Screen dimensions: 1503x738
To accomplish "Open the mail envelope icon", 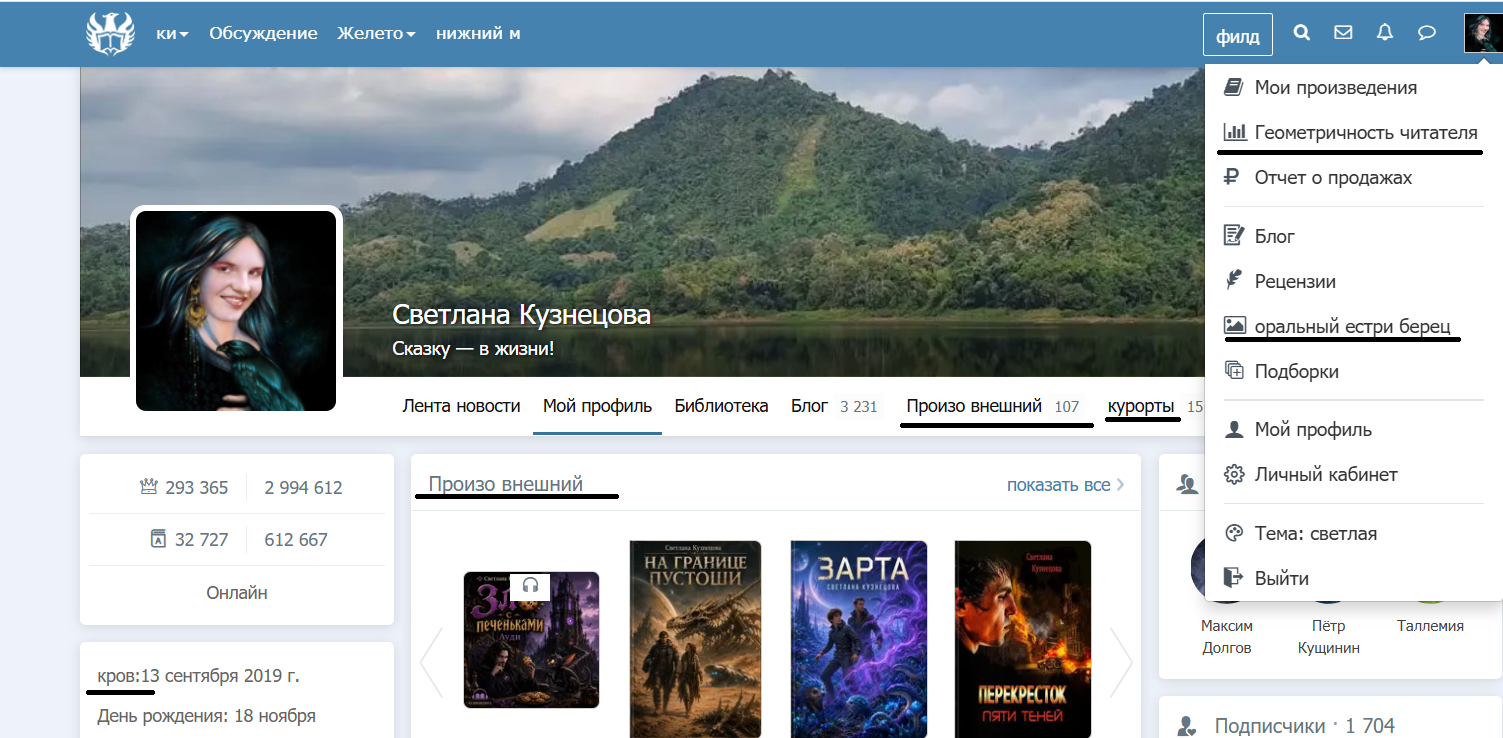I will click(1343, 33).
